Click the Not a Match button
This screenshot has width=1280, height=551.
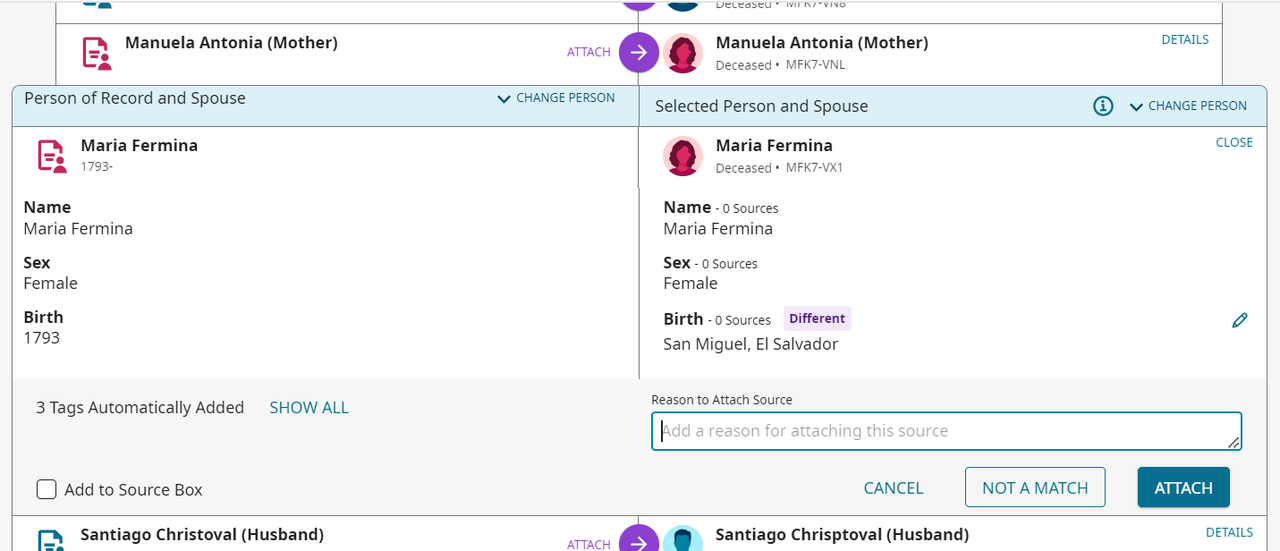[x=1034, y=488]
